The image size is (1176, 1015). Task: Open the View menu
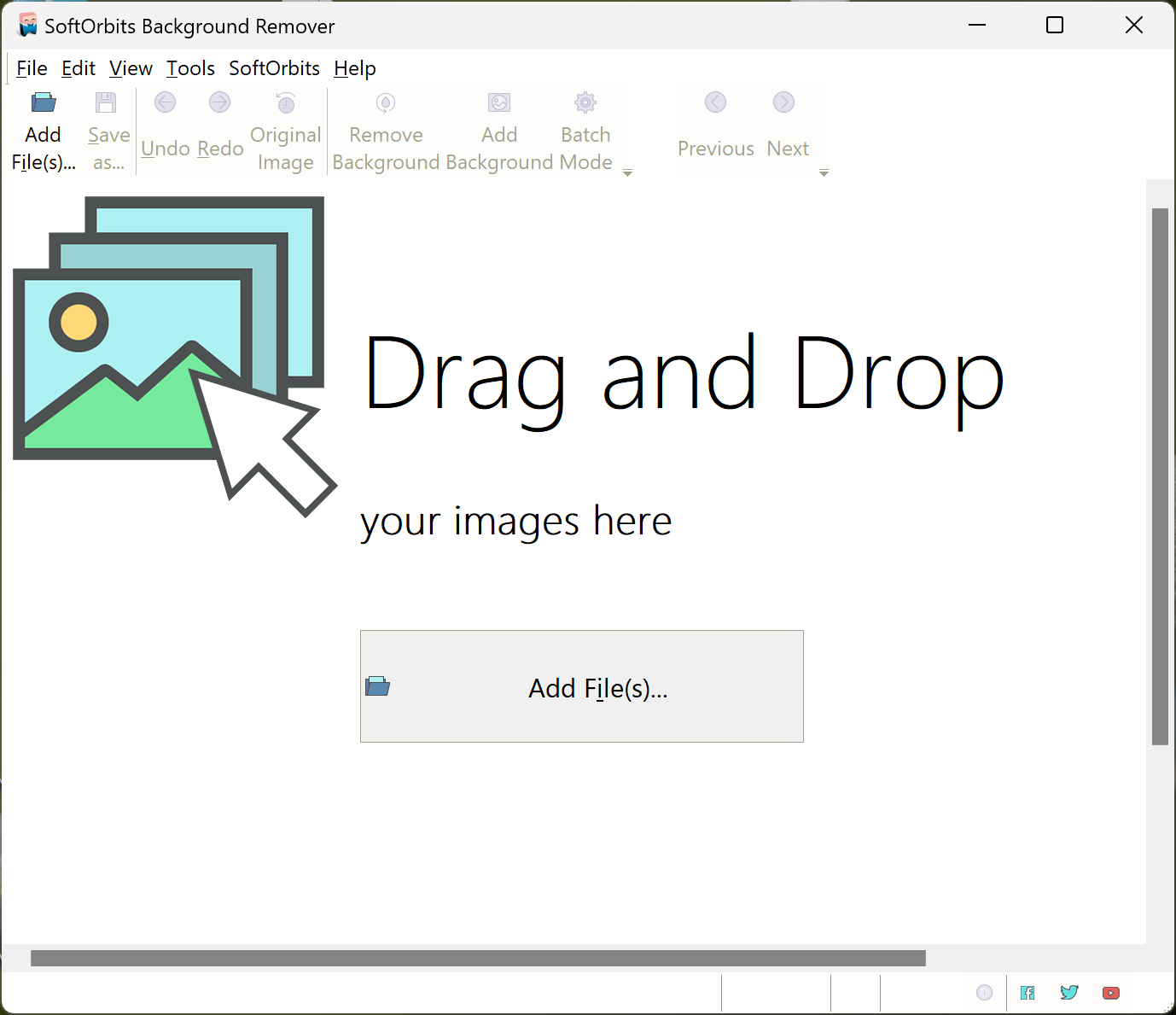[131, 68]
